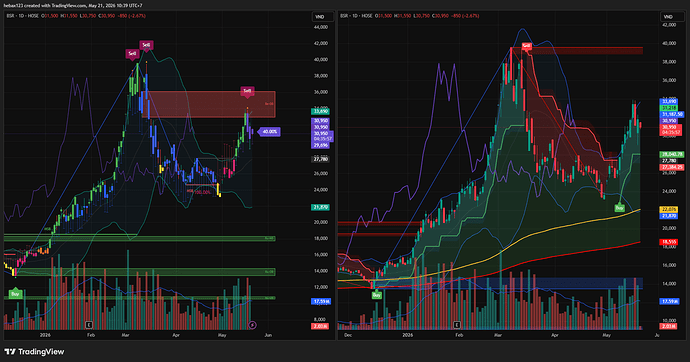Click the 28,043.78 green price label

pos(672,154)
